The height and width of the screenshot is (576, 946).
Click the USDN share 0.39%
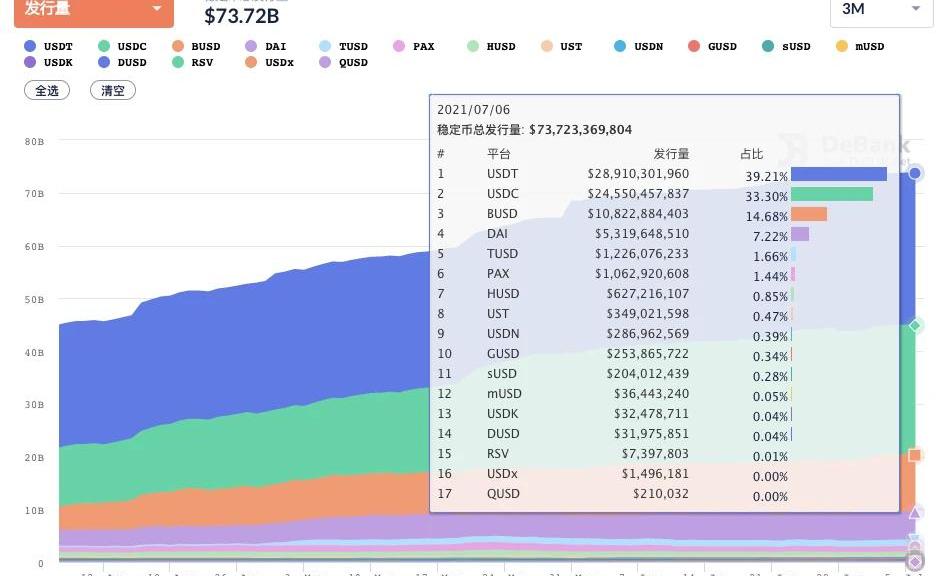[770, 337]
